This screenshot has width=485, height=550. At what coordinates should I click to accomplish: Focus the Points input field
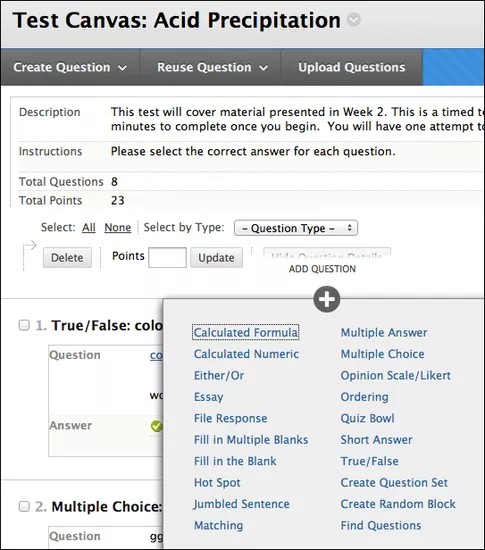coord(167,257)
